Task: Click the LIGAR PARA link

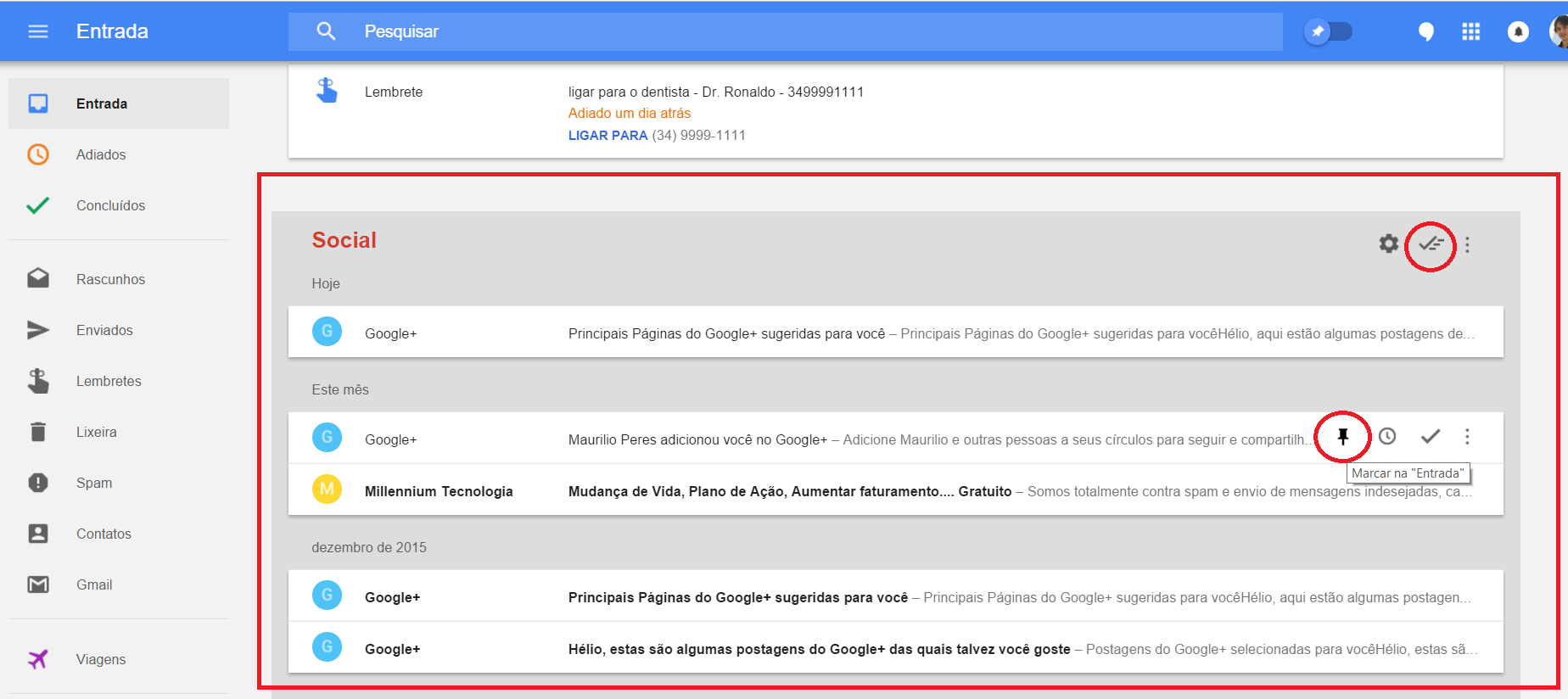Action: click(608, 136)
